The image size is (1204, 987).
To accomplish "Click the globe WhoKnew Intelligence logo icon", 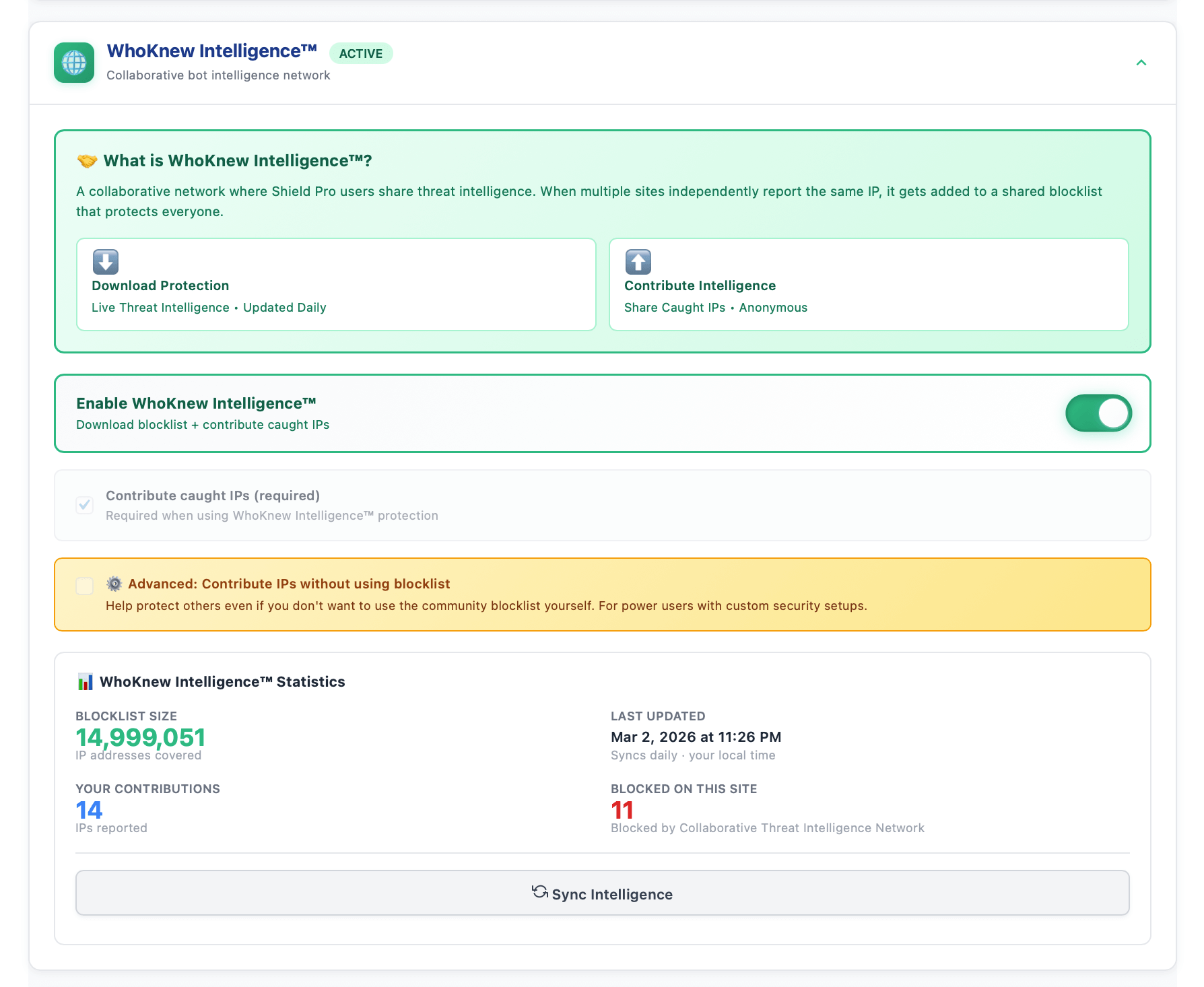I will click(x=74, y=63).
